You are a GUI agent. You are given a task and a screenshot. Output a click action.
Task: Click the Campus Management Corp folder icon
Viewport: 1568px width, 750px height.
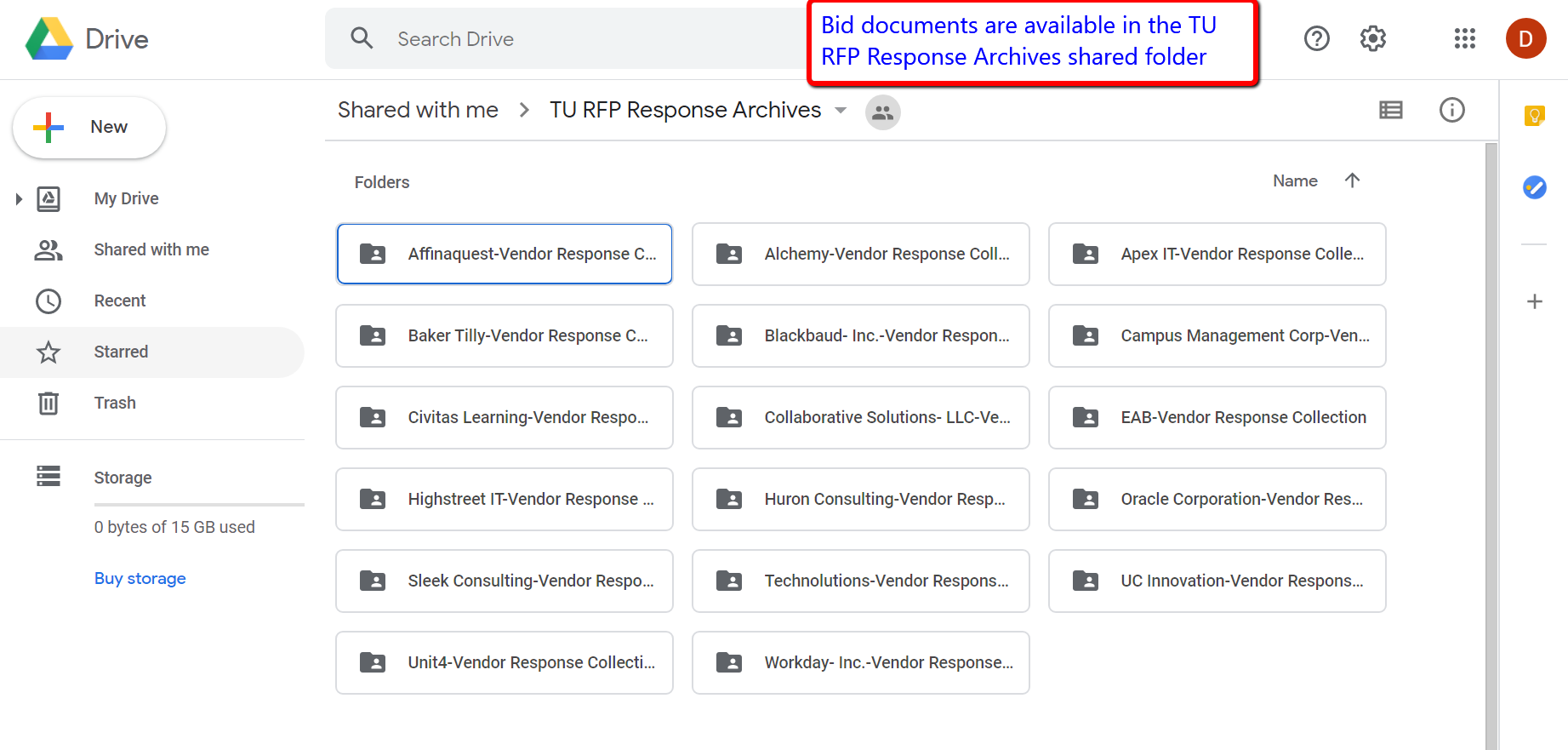coord(1086,335)
